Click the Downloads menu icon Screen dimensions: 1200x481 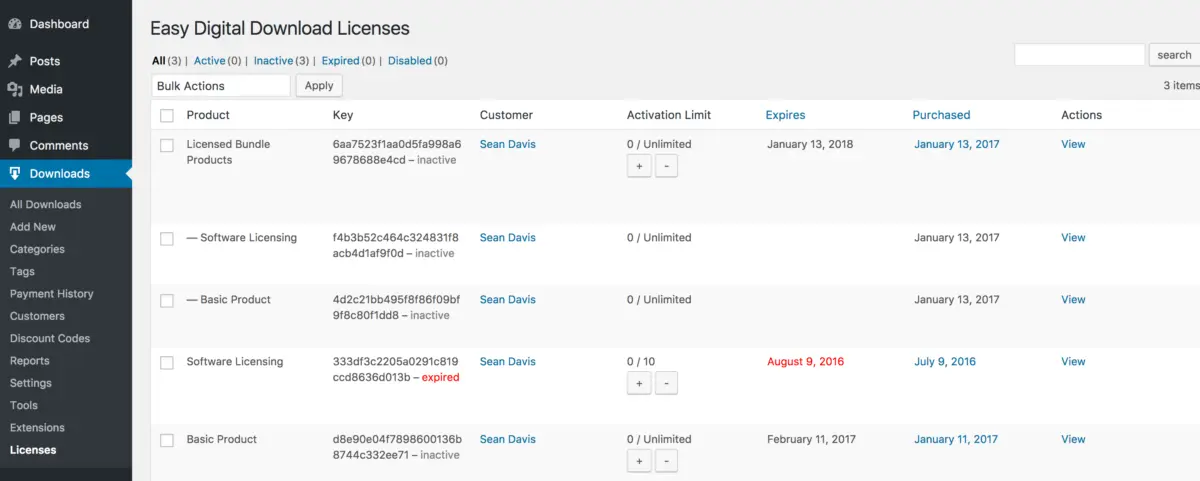click(x=15, y=173)
